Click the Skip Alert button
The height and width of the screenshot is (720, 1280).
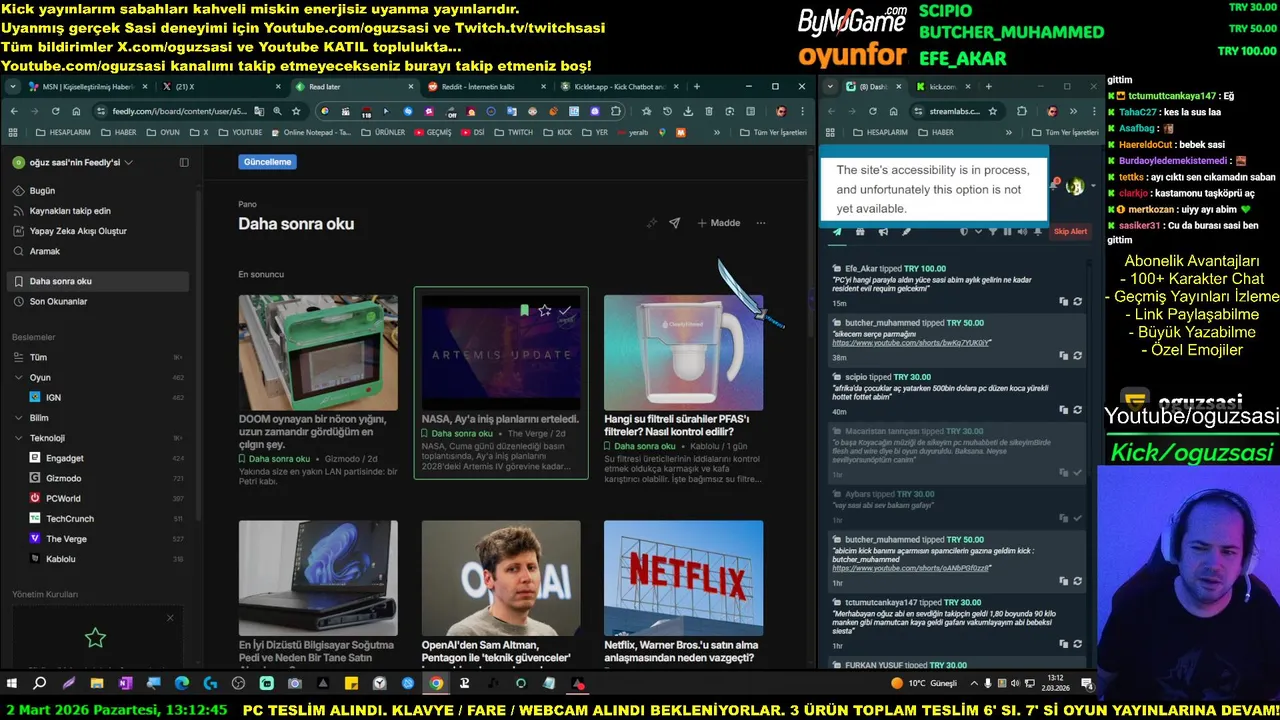tap(1070, 231)
